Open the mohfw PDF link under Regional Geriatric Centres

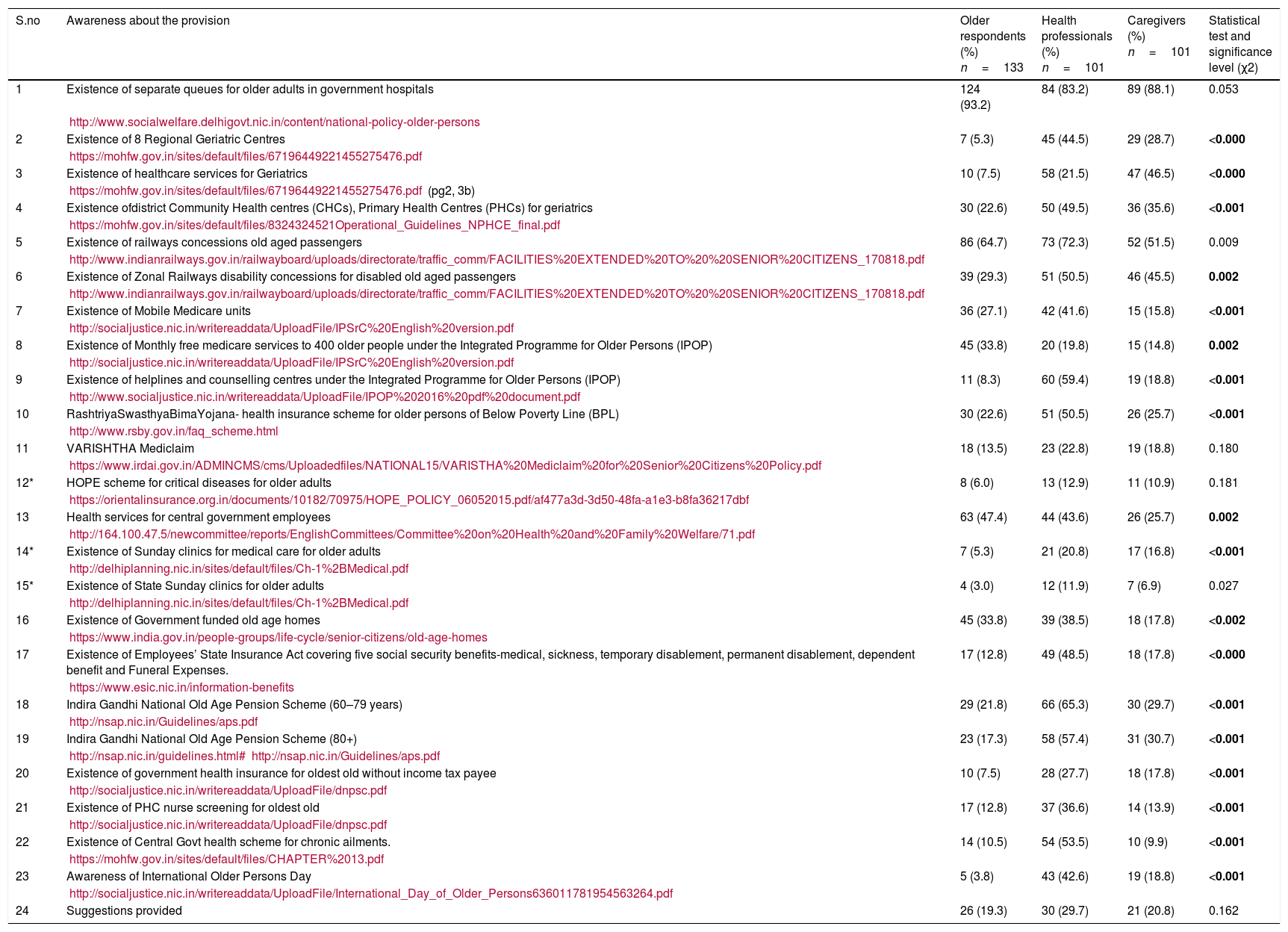245,156
